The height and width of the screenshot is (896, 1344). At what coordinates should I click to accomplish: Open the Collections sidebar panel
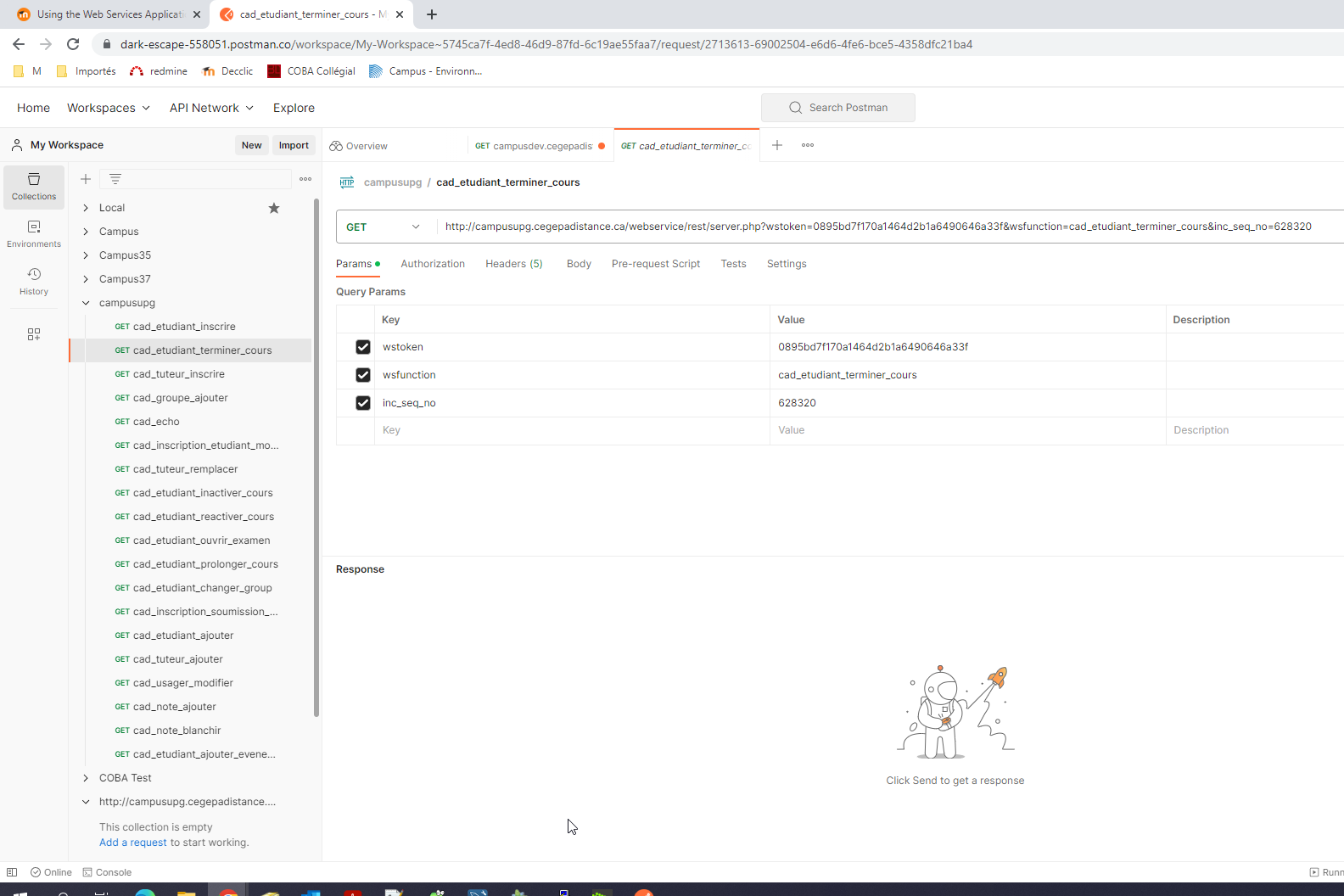point(34,186)
